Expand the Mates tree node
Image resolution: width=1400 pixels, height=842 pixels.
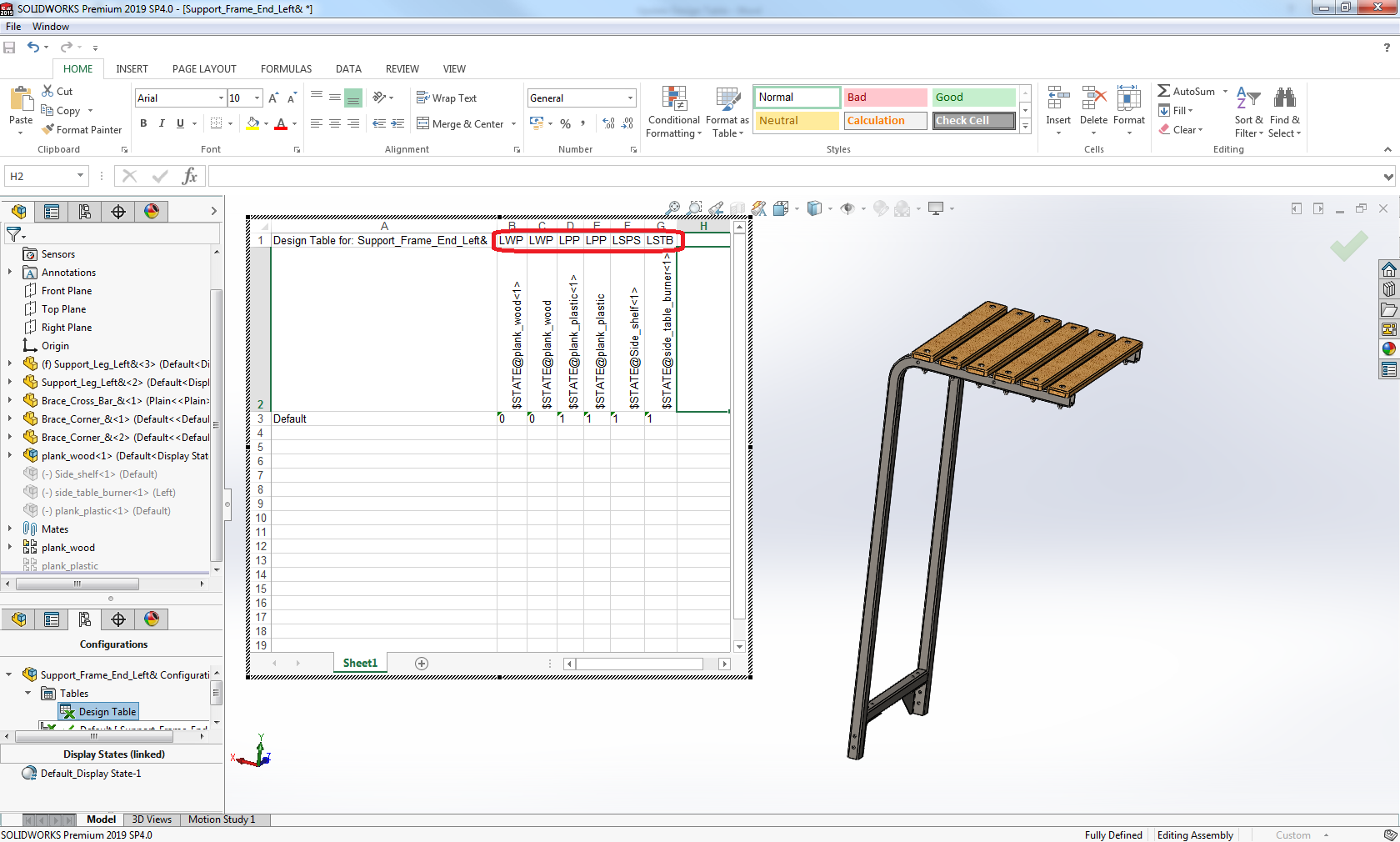tap(10, 529)
